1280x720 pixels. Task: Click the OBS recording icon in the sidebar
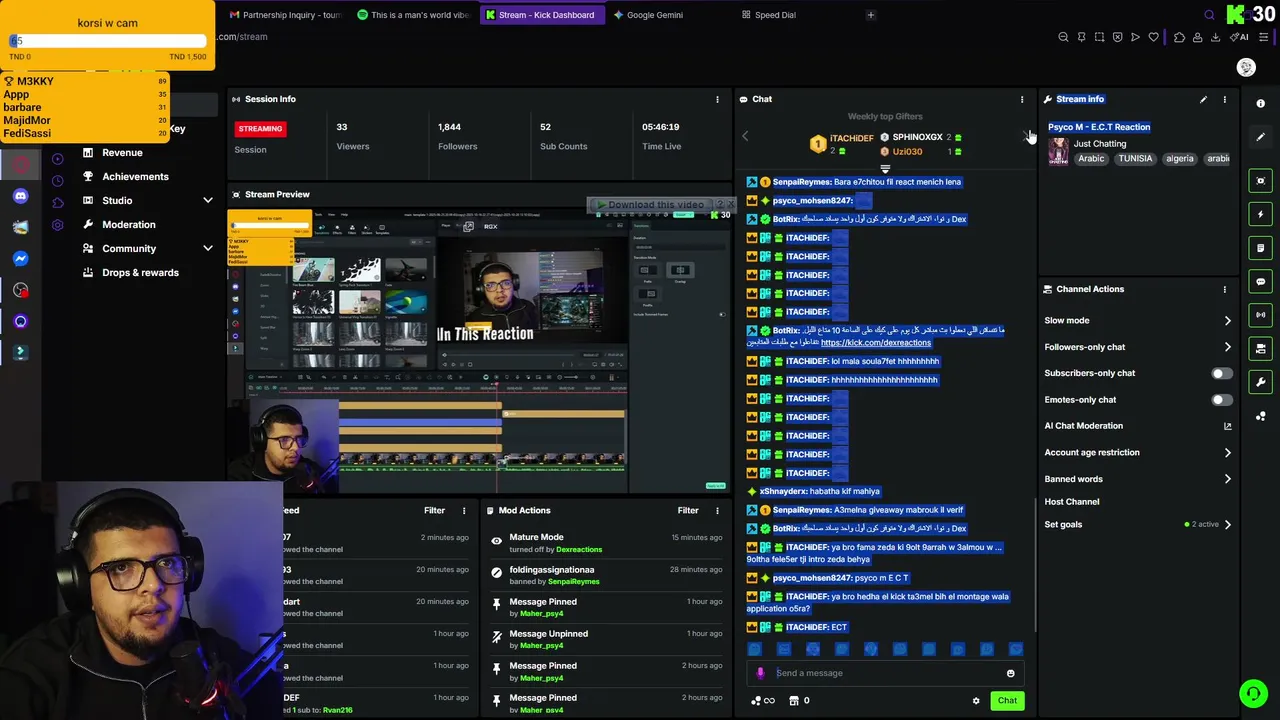click(21, 290)
